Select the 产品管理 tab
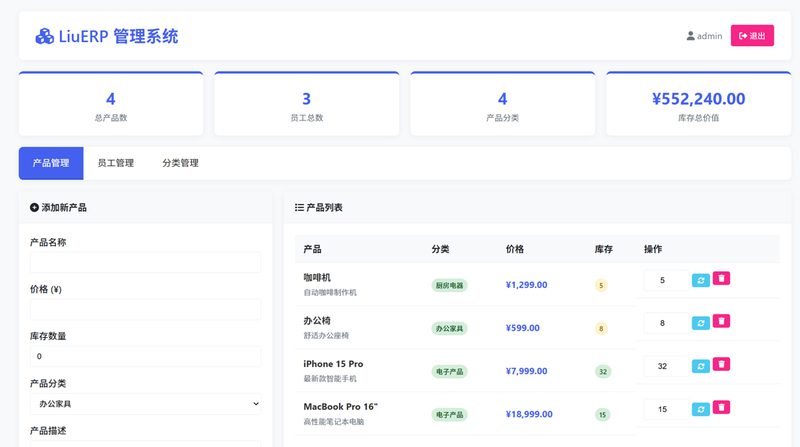Screen dimensions: 800x447 [x=51, y=163]
